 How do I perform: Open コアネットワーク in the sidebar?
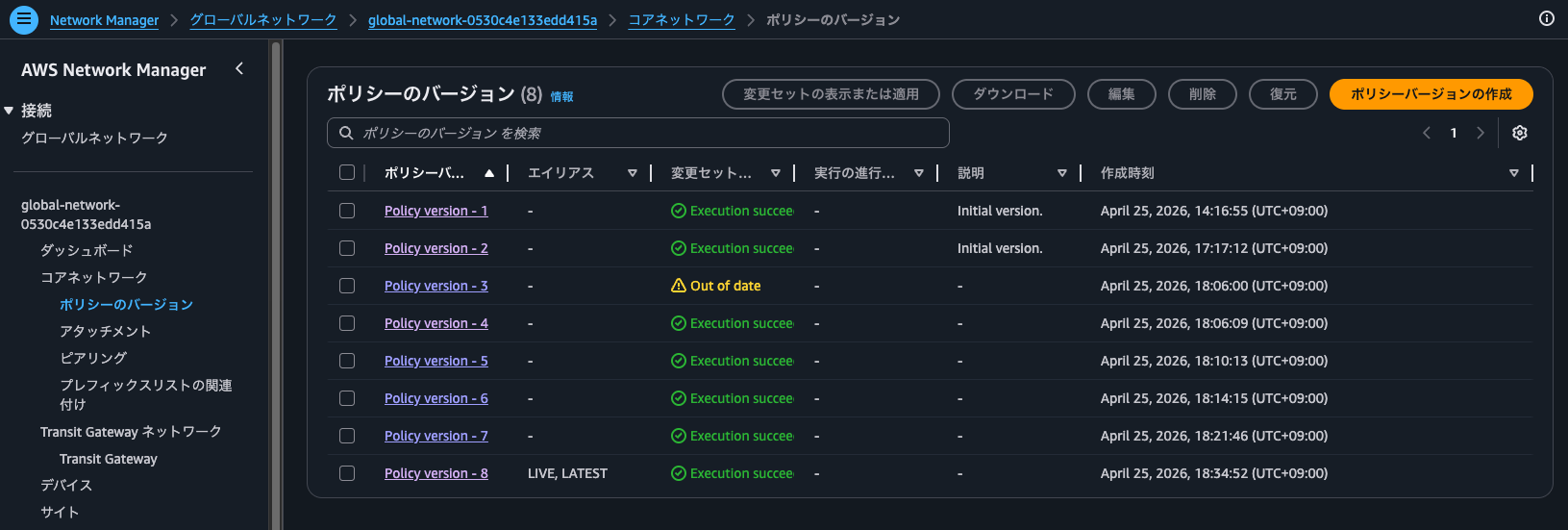(93, 277)
